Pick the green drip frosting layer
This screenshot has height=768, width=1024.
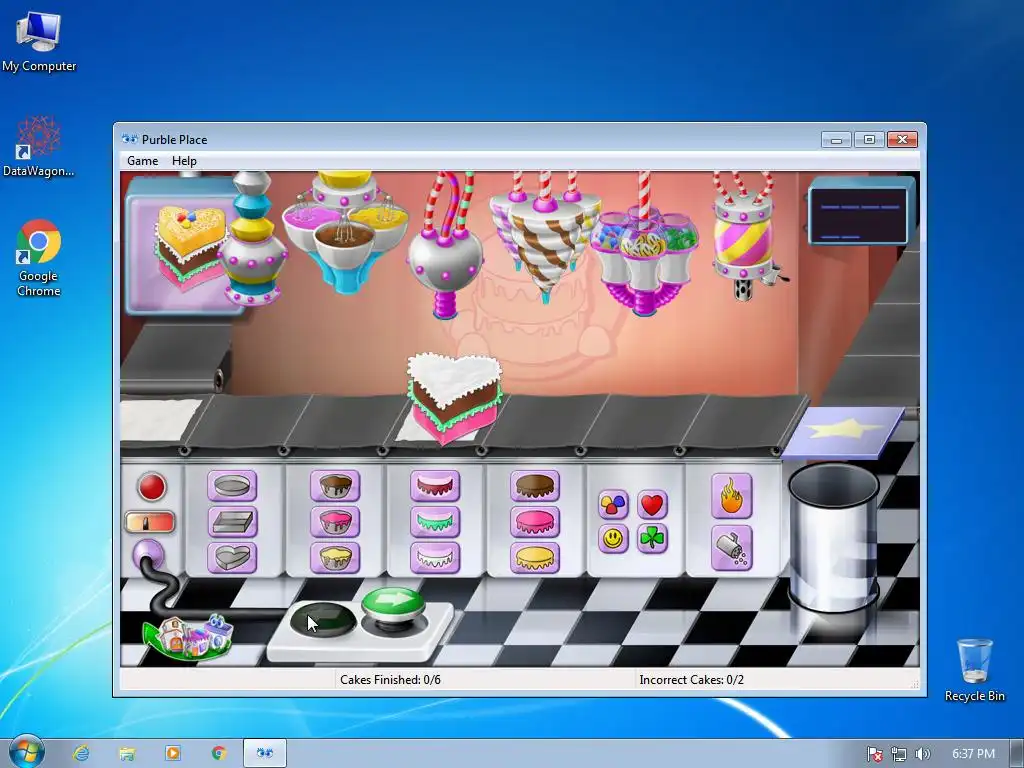(x=435, y=522)
